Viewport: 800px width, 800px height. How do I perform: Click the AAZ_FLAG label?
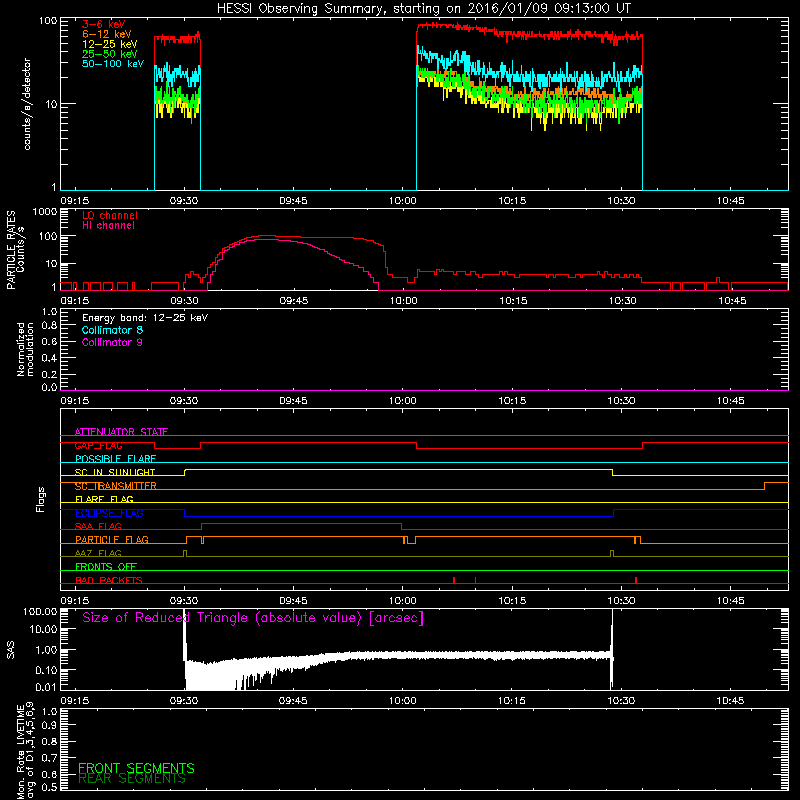pyautogui.click(x=98, y=553)
